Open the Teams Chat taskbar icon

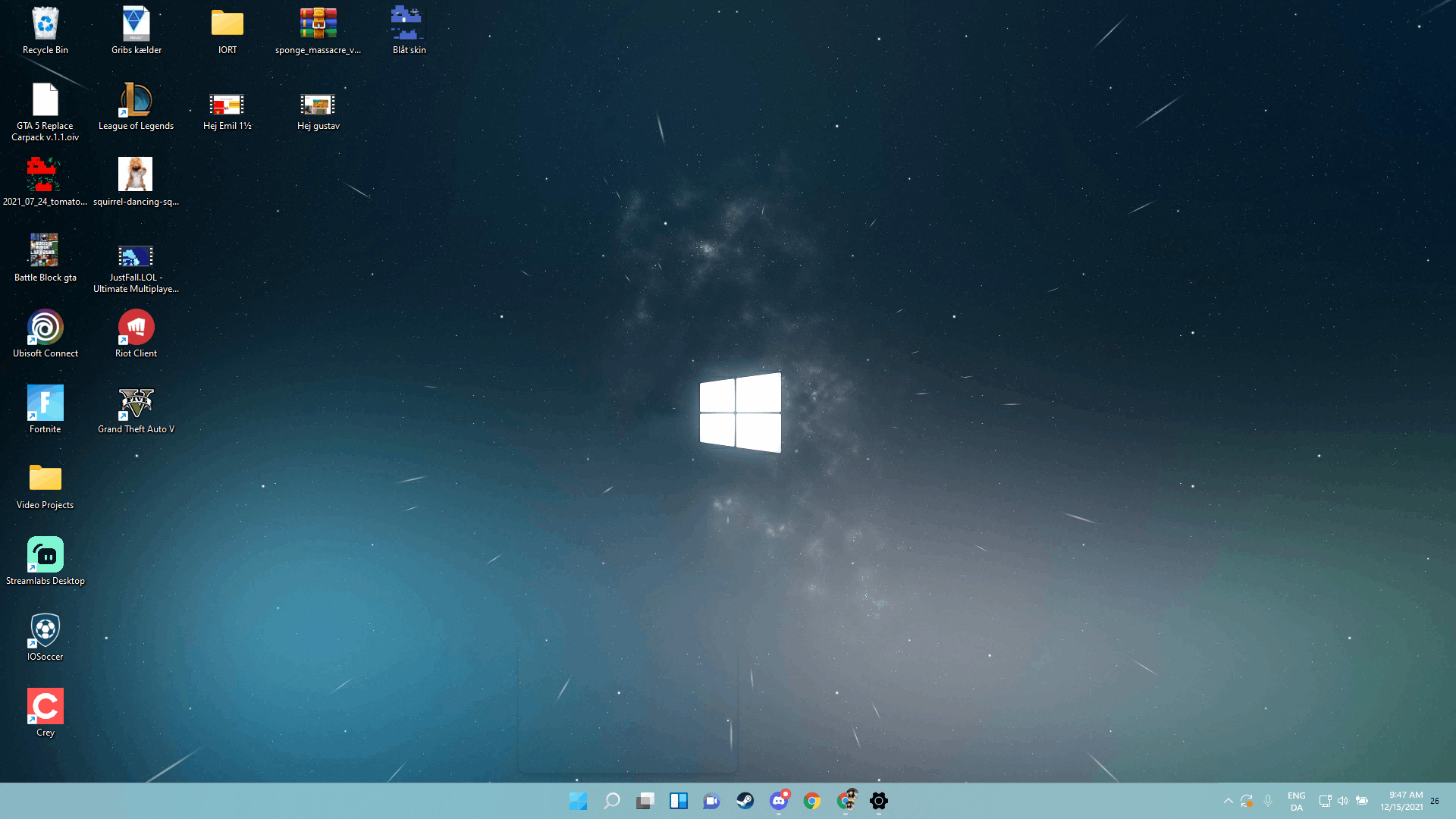point(711,801)
